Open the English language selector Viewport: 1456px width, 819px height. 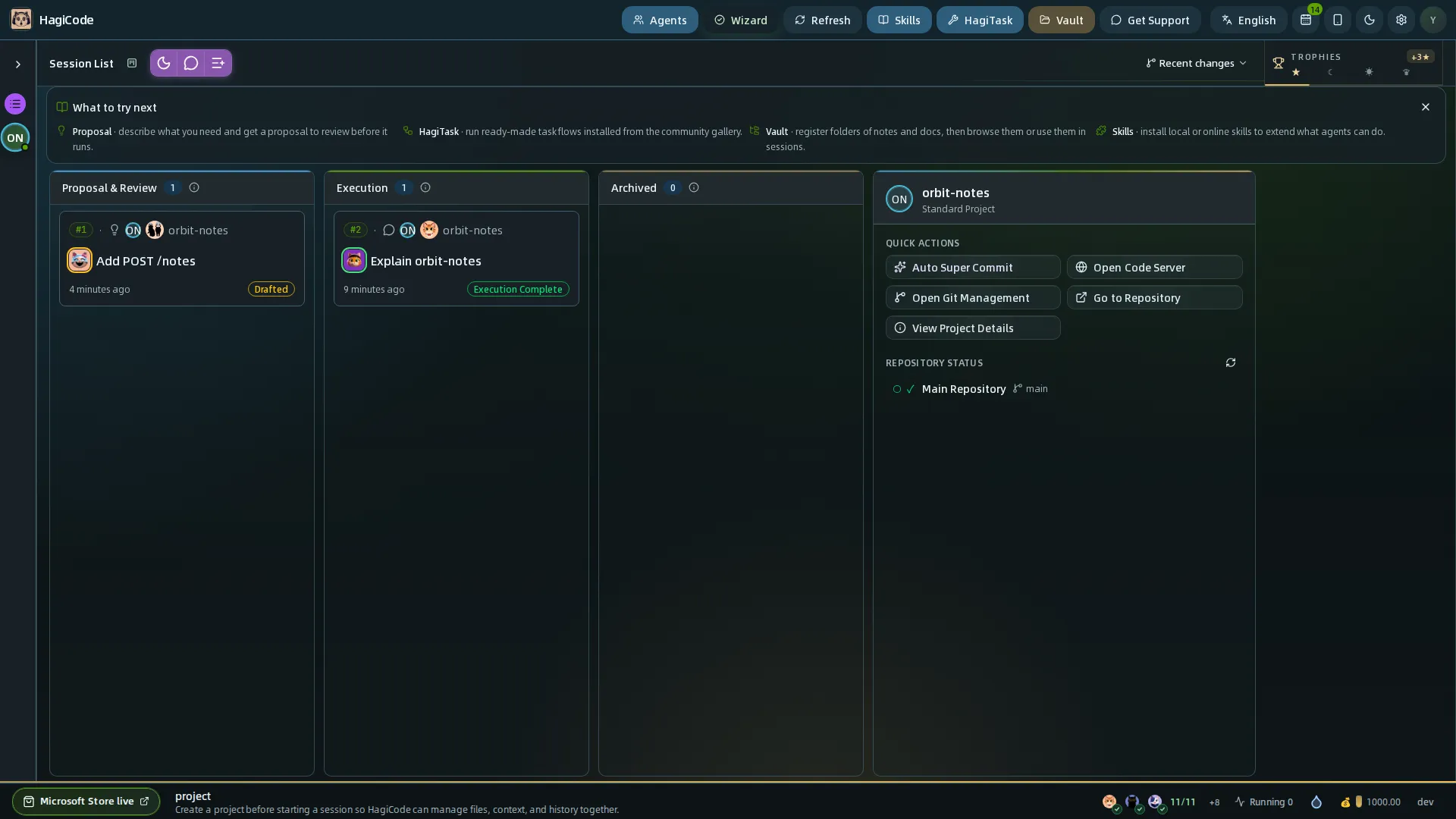coord(1248,20)
